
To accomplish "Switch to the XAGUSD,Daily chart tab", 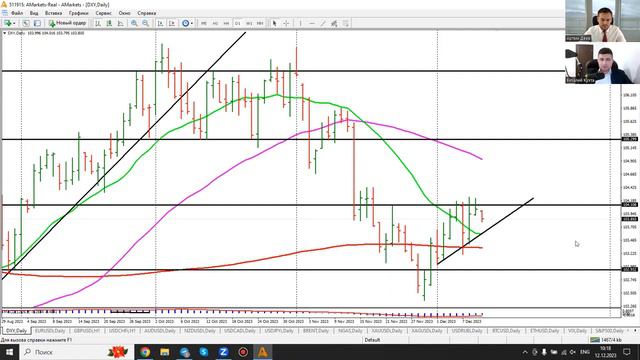I will 427,331.
